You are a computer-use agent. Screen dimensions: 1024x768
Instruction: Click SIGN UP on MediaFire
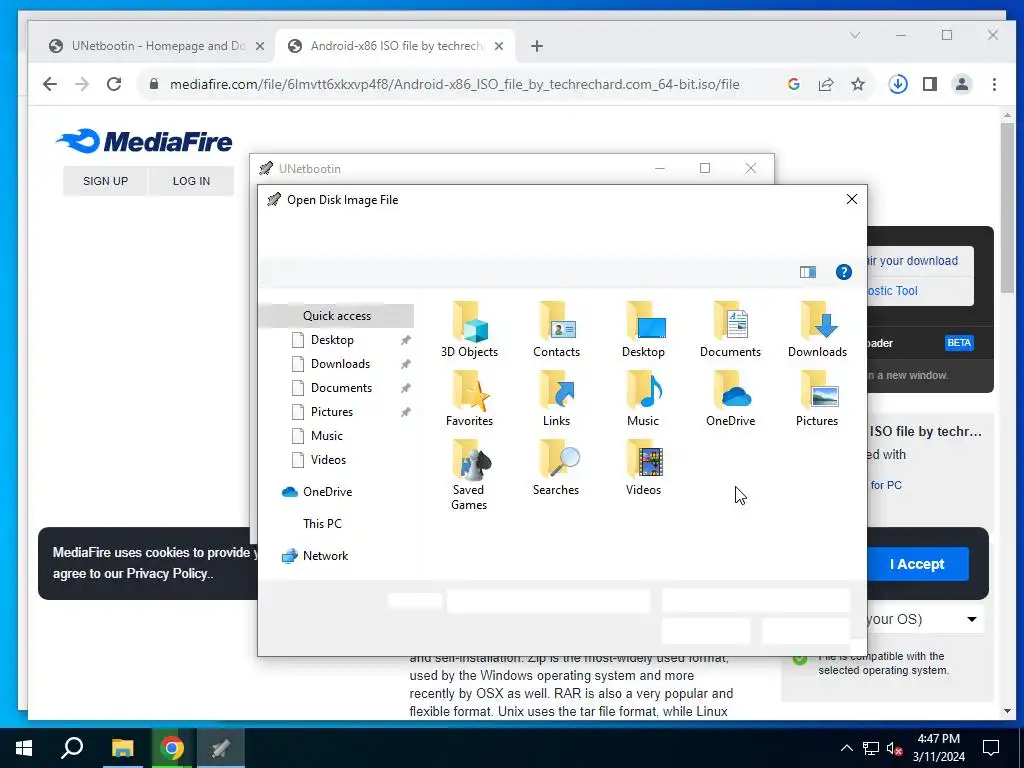(105, 181)
